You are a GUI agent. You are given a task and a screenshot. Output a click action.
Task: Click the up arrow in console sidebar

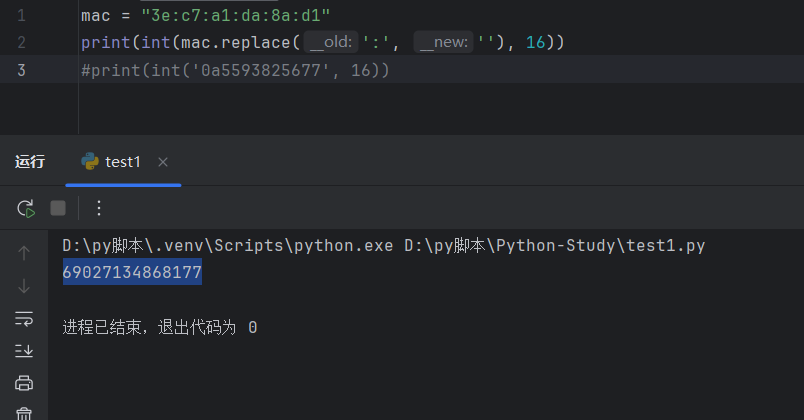click(x=25, y=254)
